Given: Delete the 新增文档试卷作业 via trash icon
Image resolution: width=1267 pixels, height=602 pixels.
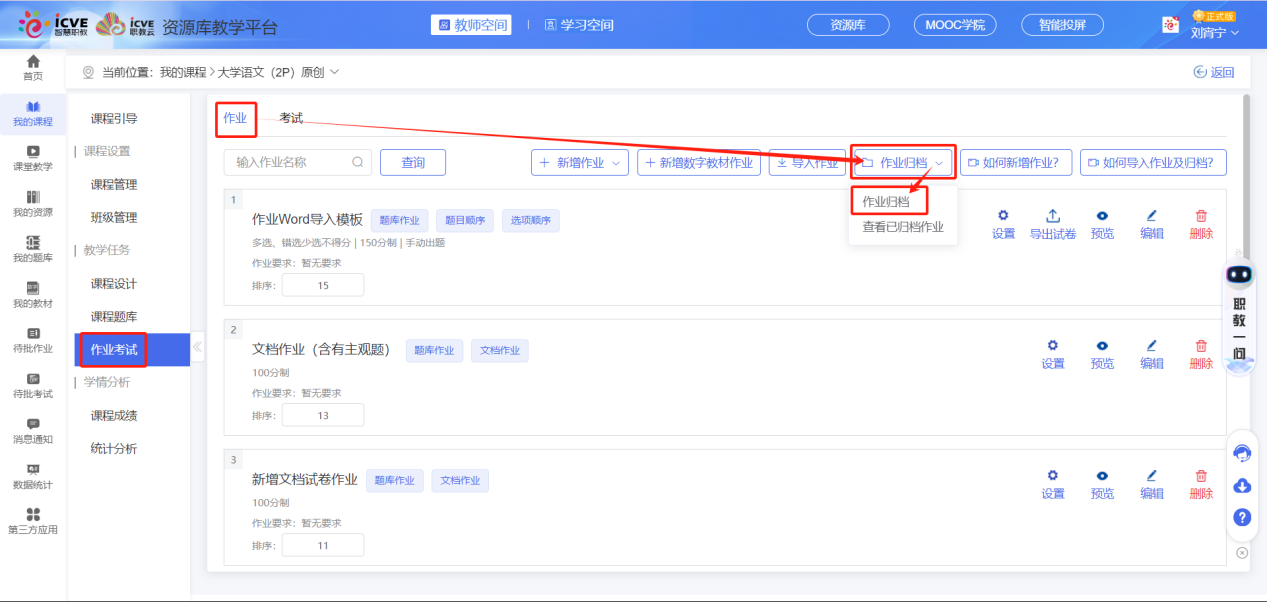Looking at the screenshot, I should (x=1201, y=476).
